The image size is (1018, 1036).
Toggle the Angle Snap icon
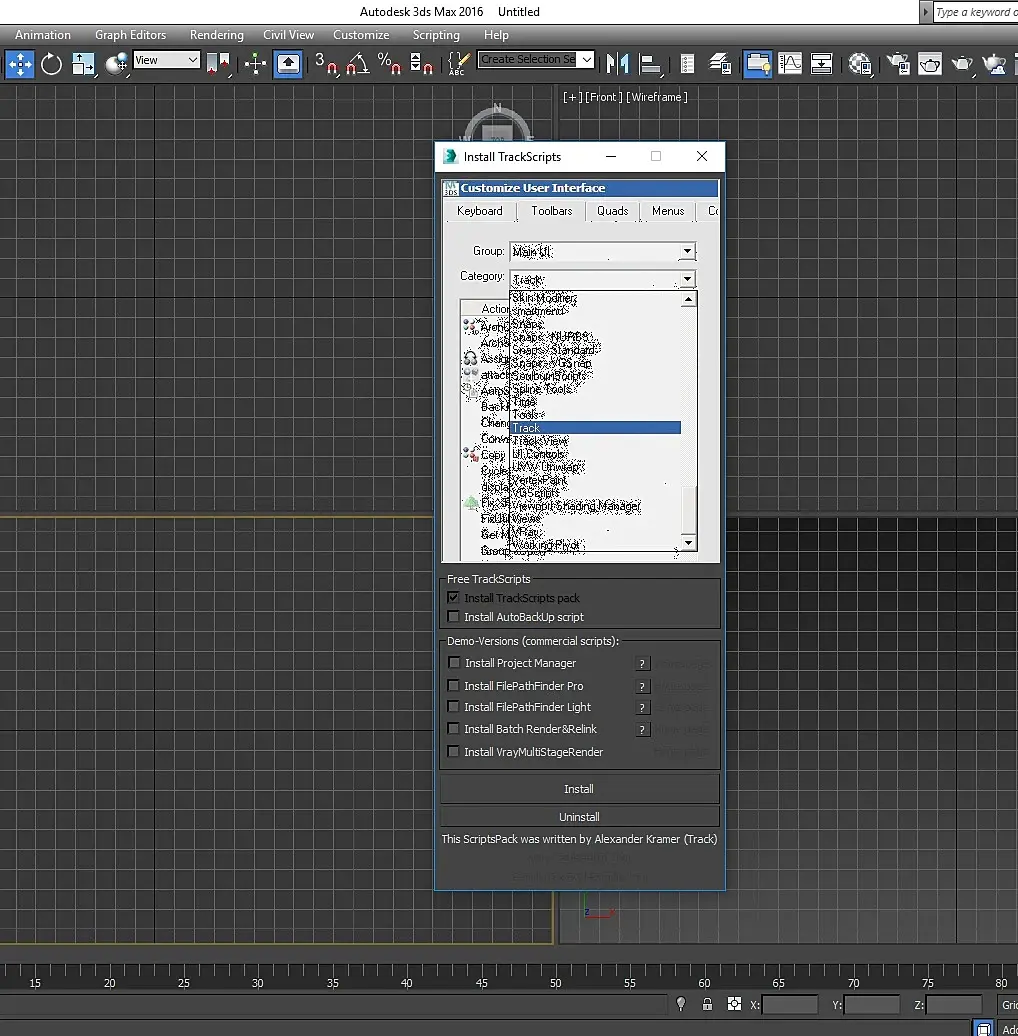358,64
